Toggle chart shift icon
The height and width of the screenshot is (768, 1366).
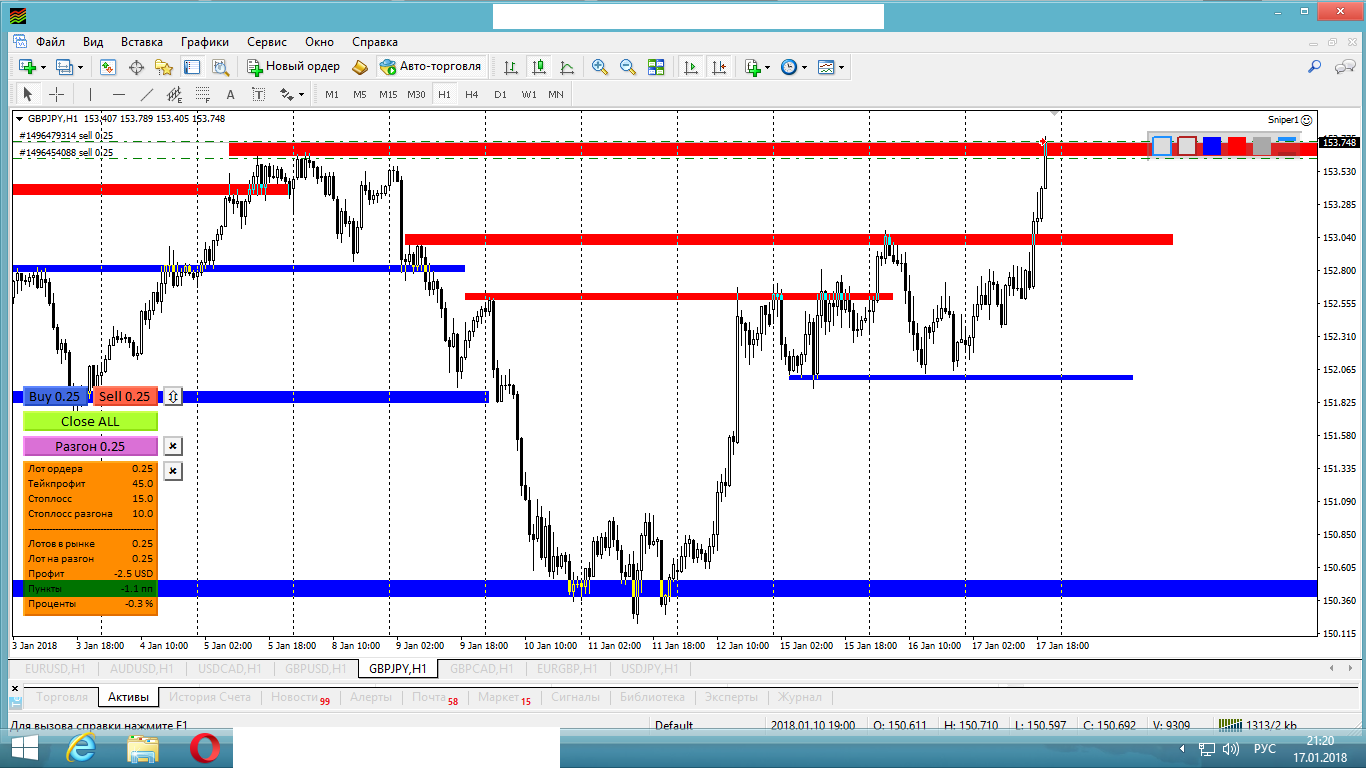(x=719, y=67)
